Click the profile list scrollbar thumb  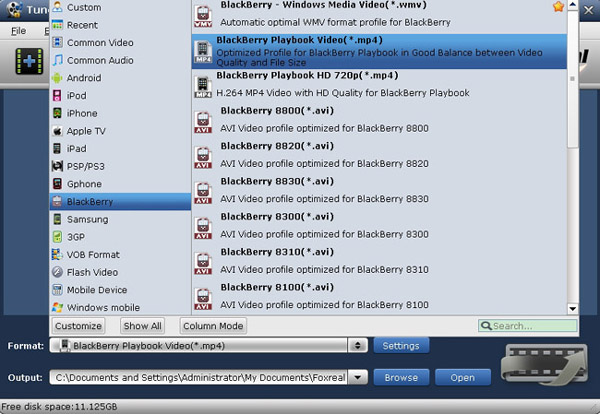pyautogui.click(x=572, y=78)
